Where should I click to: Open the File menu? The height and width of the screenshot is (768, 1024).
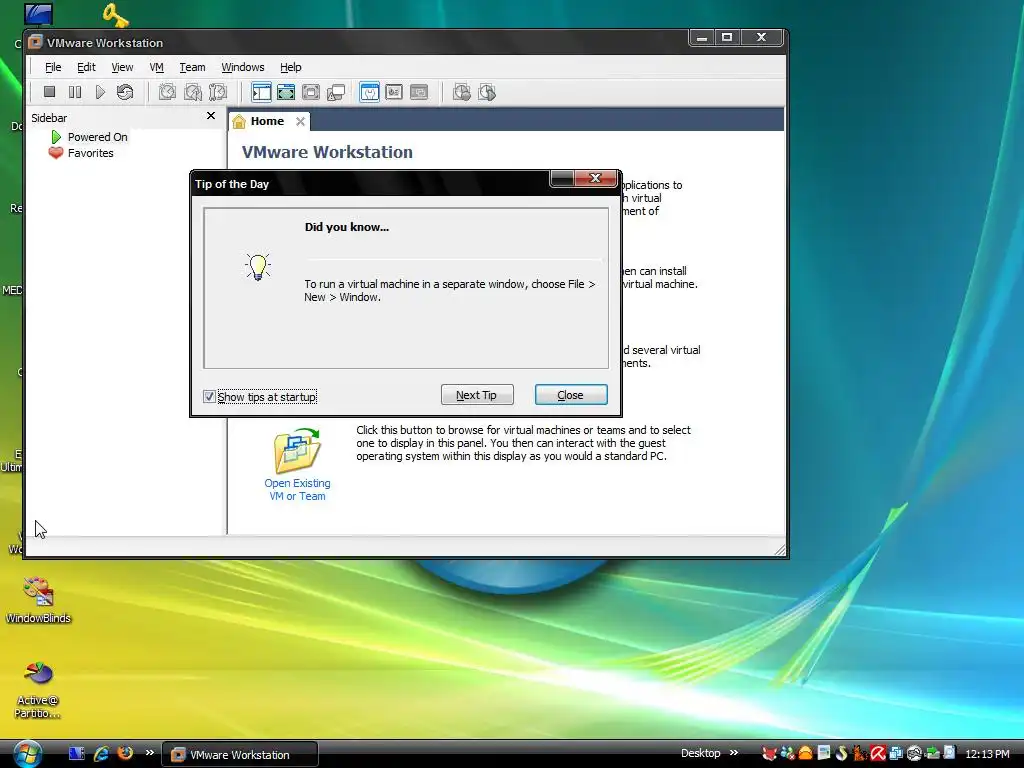pyautogui.click(x=53, y=67)
